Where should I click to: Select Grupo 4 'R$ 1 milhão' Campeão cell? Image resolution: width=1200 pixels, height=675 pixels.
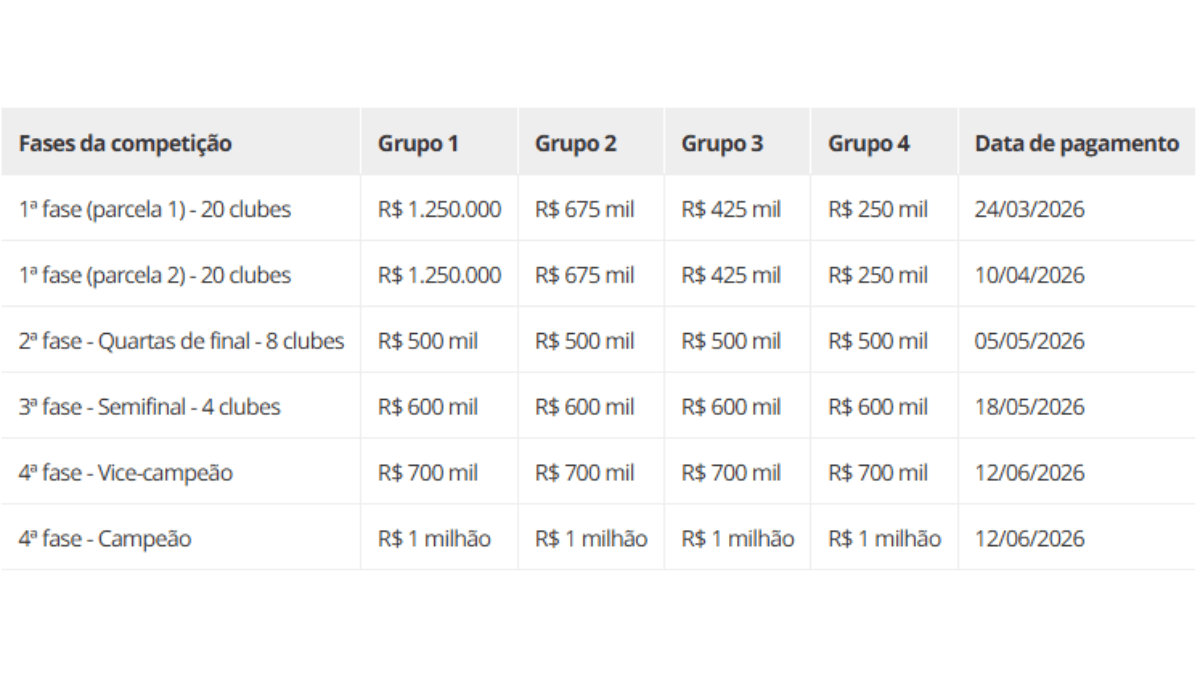[x=884, y=539]
